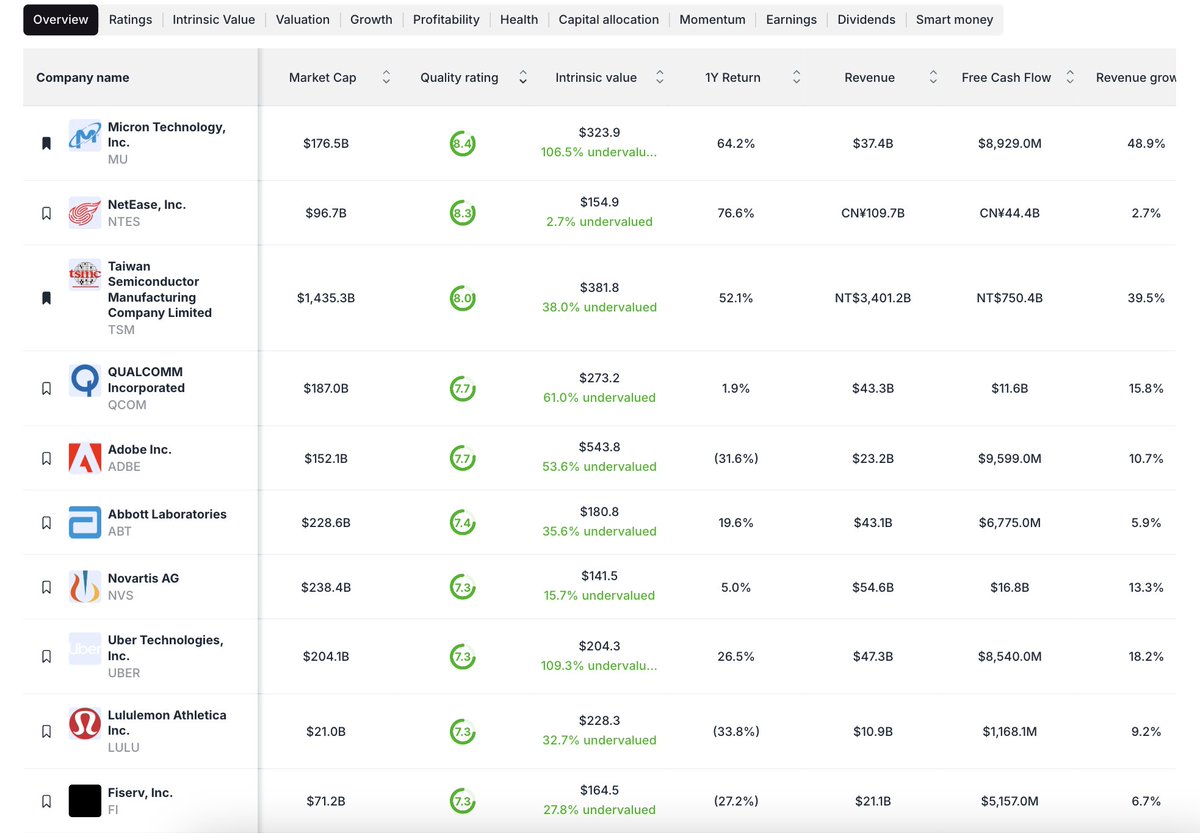Click the QUALCOMM company logo

pos(85,380)
